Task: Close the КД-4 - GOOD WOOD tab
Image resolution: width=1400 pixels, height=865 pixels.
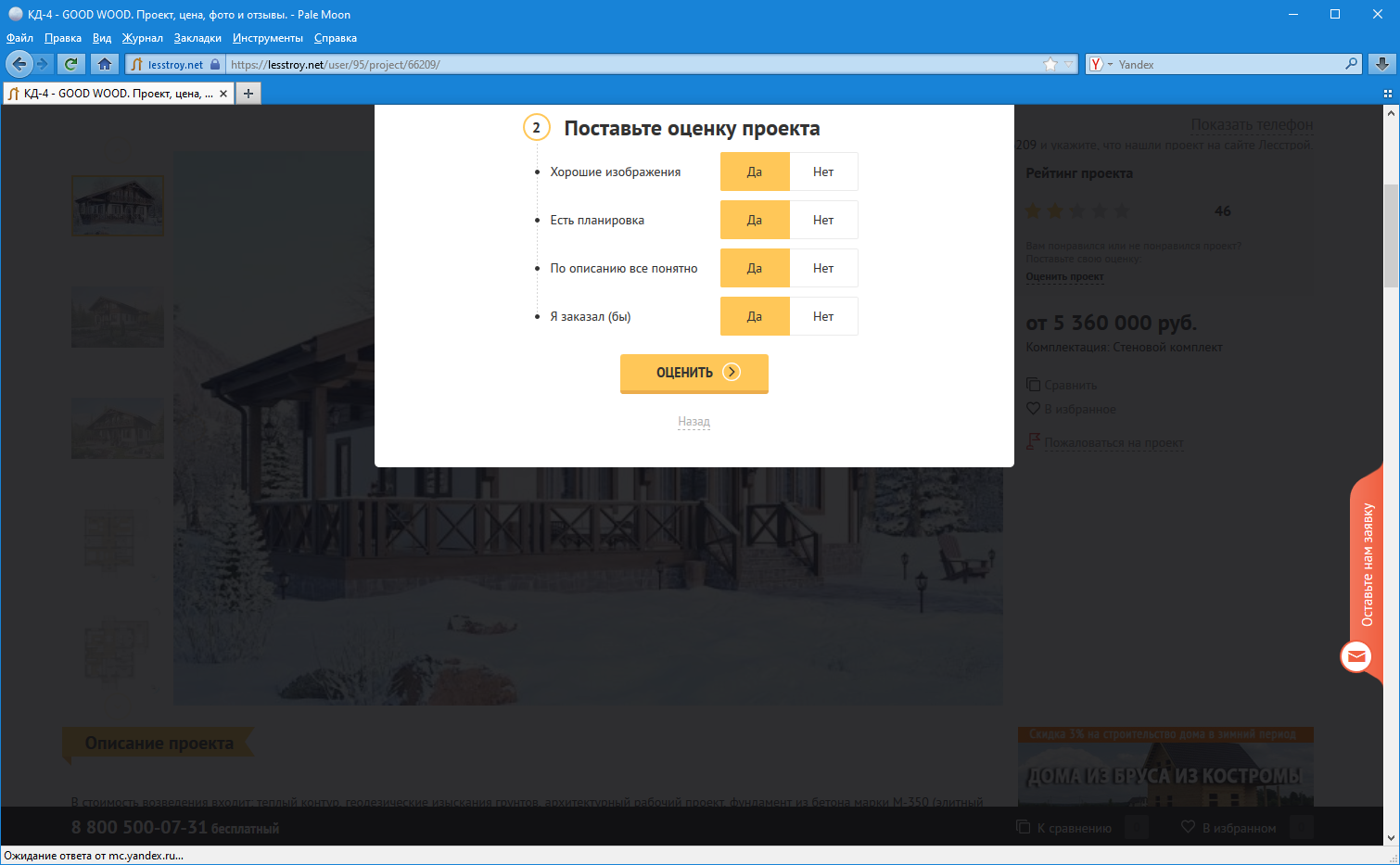Action: coord(223,94)
